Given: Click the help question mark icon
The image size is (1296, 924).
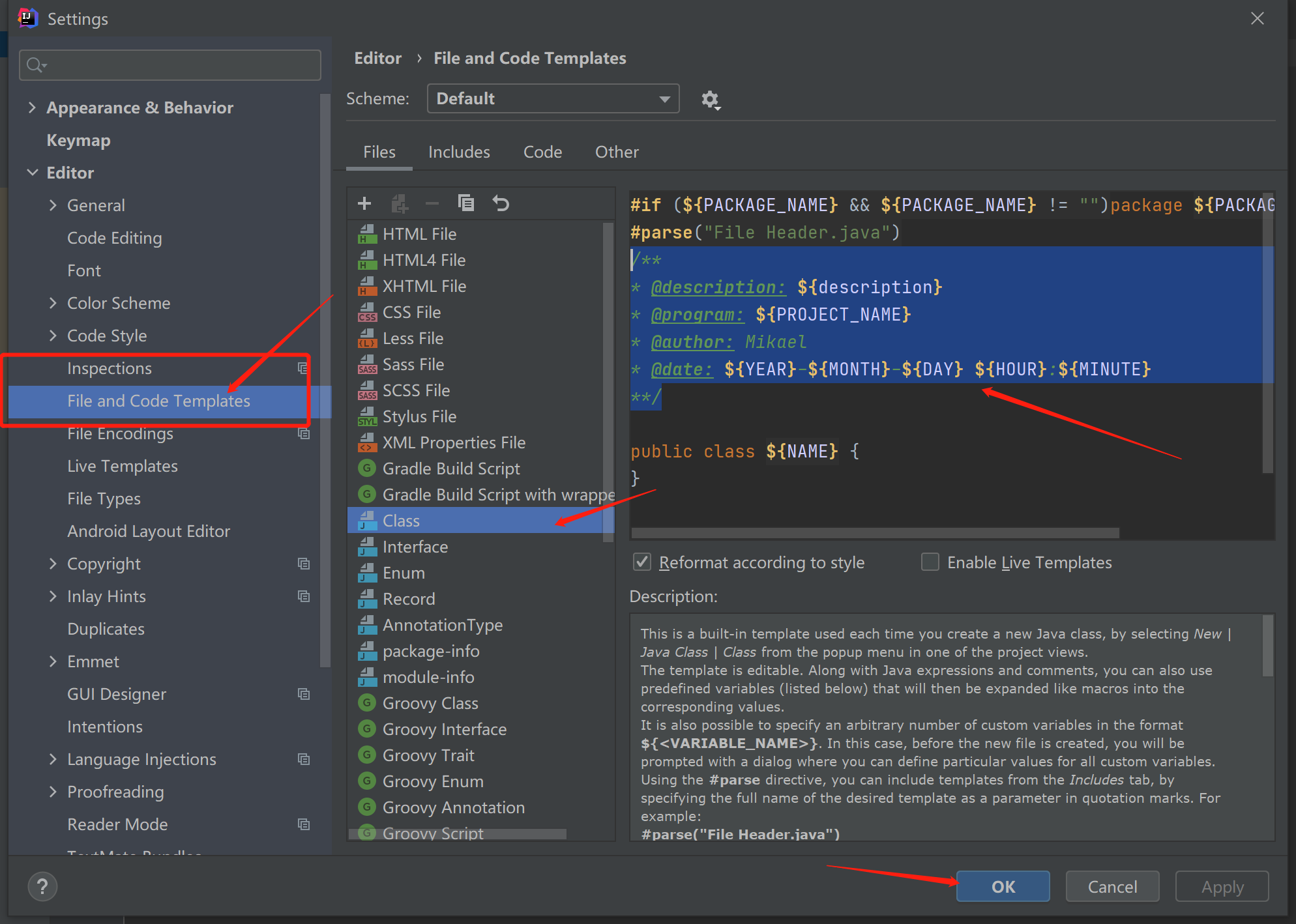Looking at the screenshot, I should click(x=42, y=886).
